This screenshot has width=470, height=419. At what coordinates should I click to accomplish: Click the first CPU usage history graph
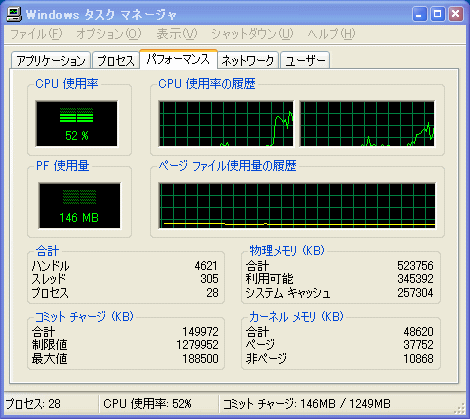point(226,124)
